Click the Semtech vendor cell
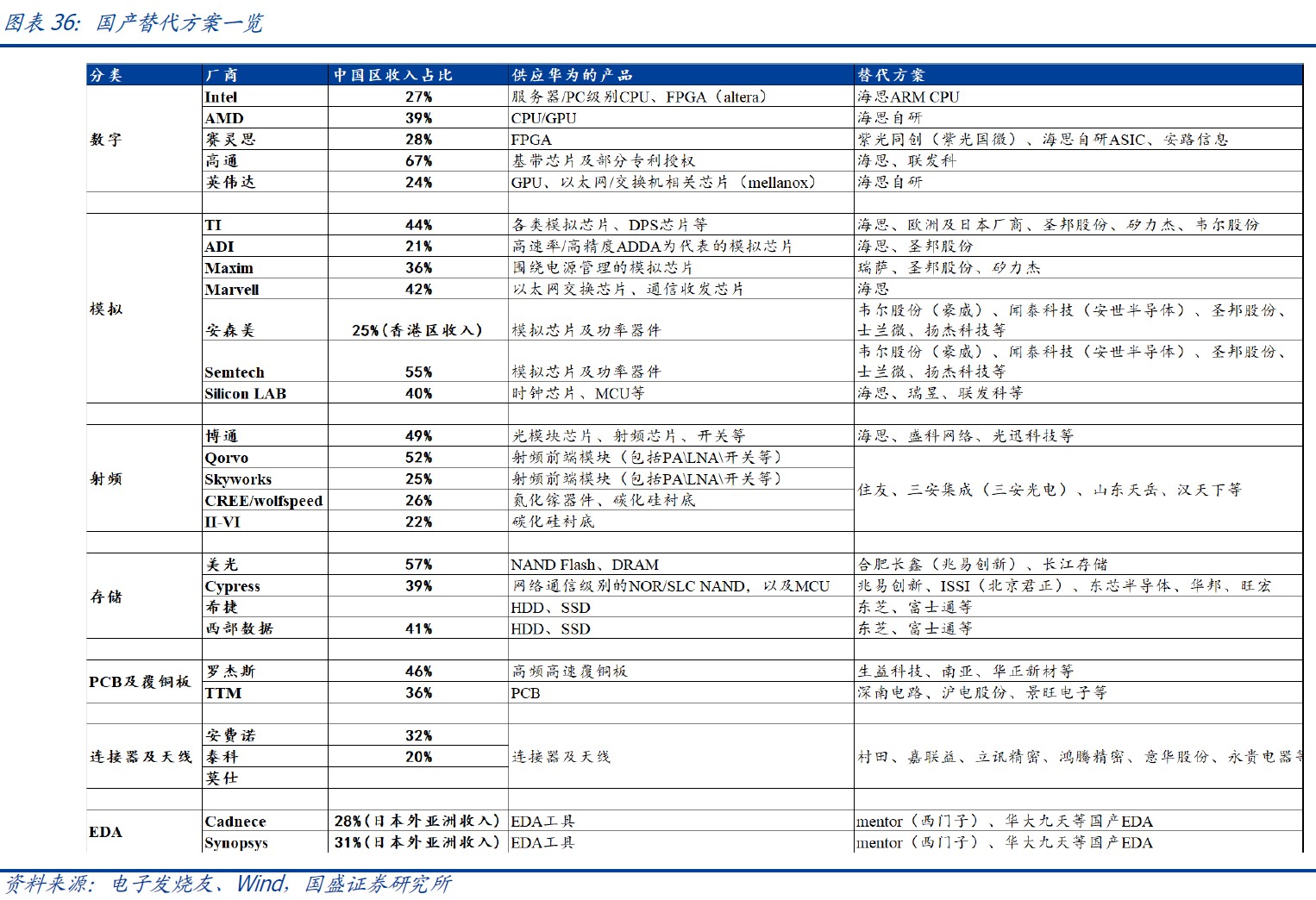The image size is (1316, 900). (x=265, y=361)
